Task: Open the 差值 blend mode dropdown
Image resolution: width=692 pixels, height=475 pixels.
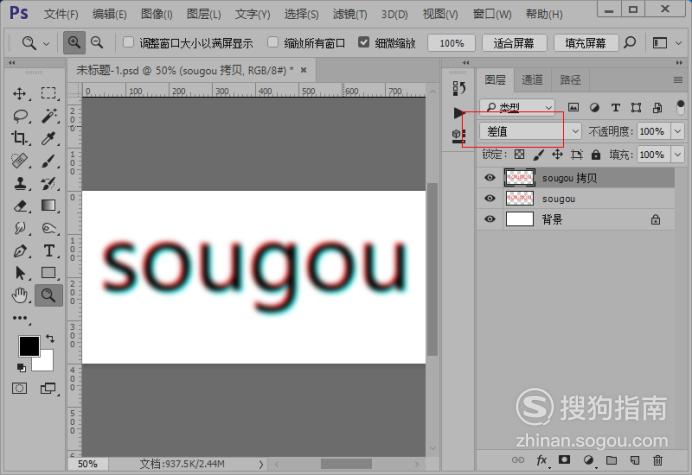Action: click(x=530, y=131)
